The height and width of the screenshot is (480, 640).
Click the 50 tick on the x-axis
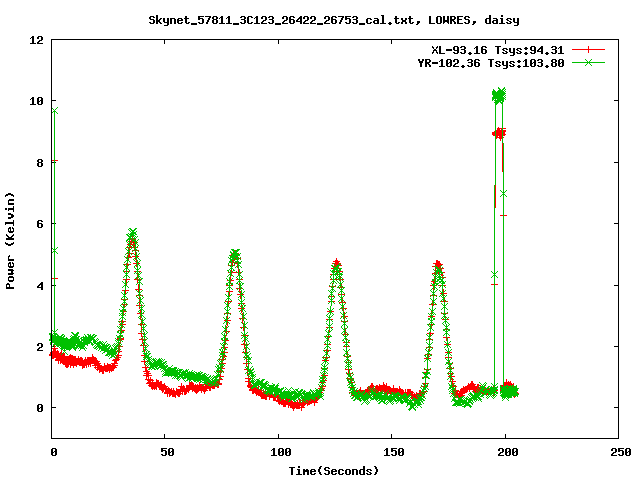pyautogui.click(x=165, y=452)
